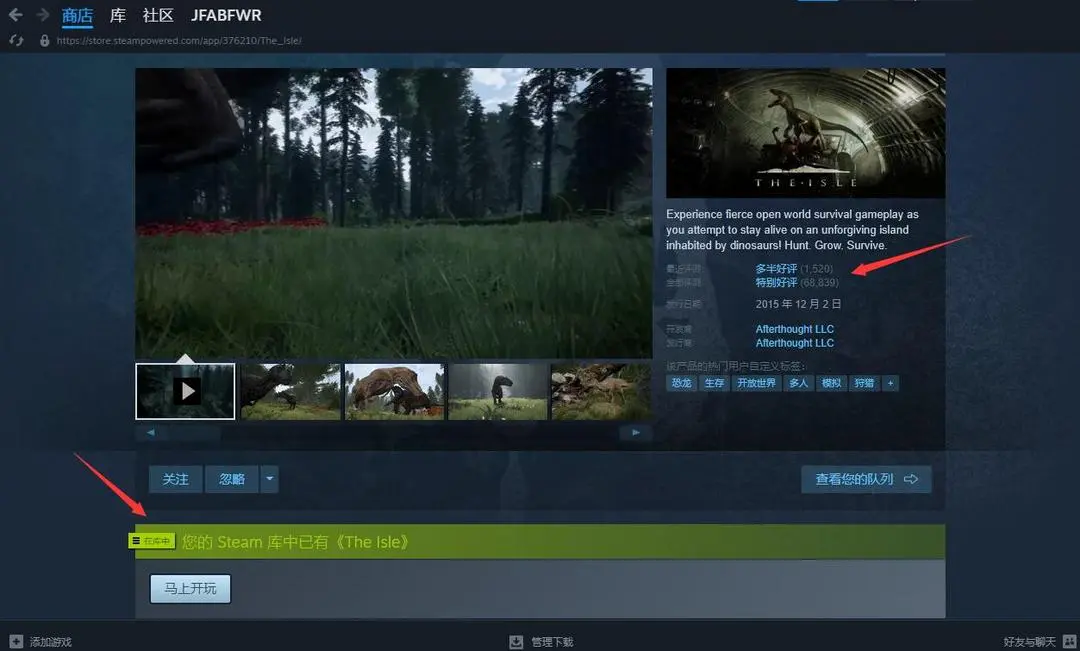
Task: Click The Isle header capsule image
Action: (x=806, y=133)
